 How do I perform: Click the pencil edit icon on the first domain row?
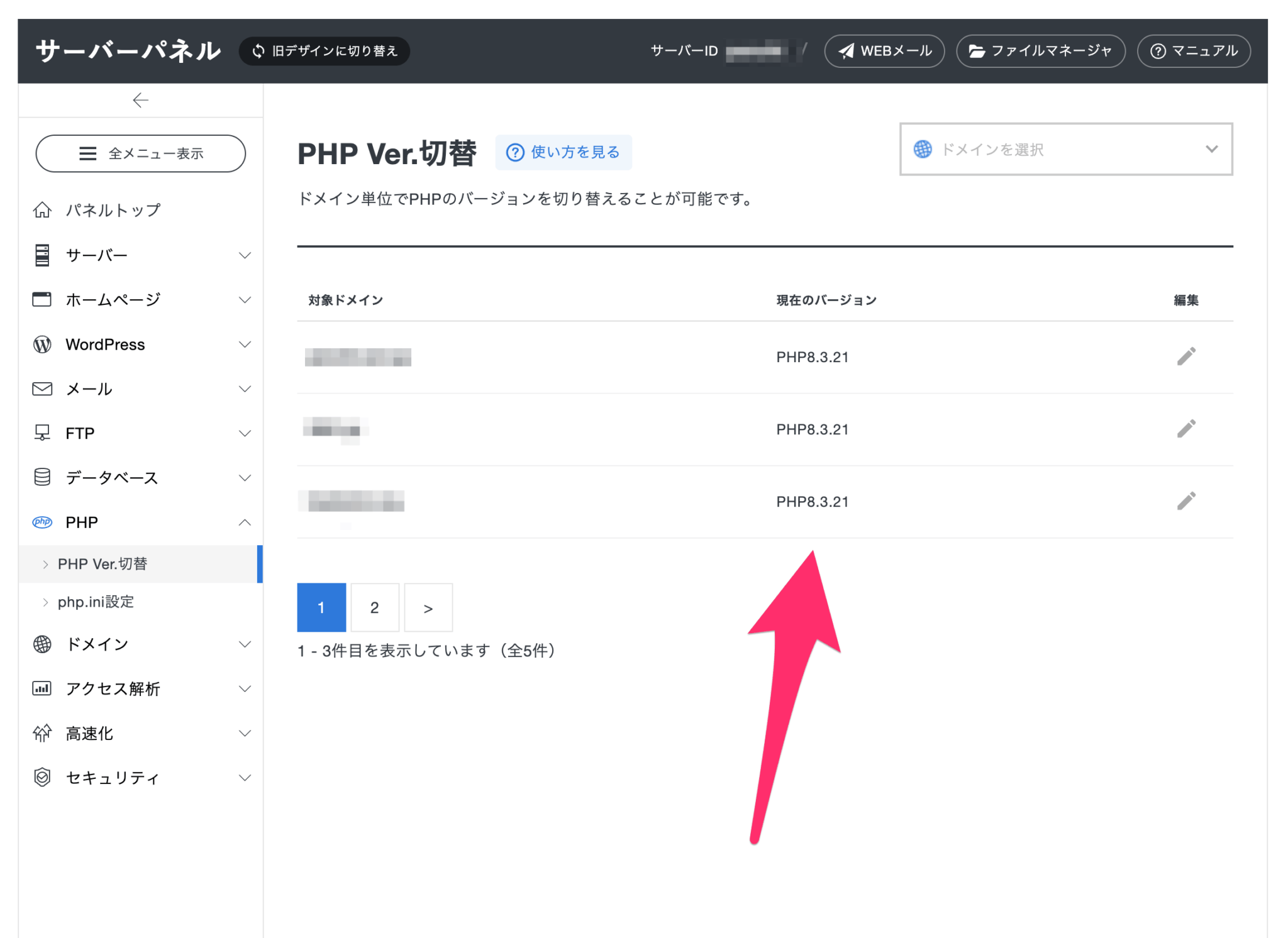[x=1187, y=356]
